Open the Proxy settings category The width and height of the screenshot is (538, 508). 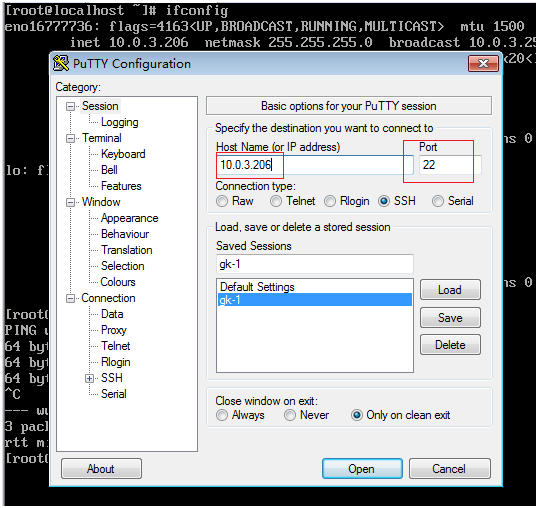tap(114, 330)
